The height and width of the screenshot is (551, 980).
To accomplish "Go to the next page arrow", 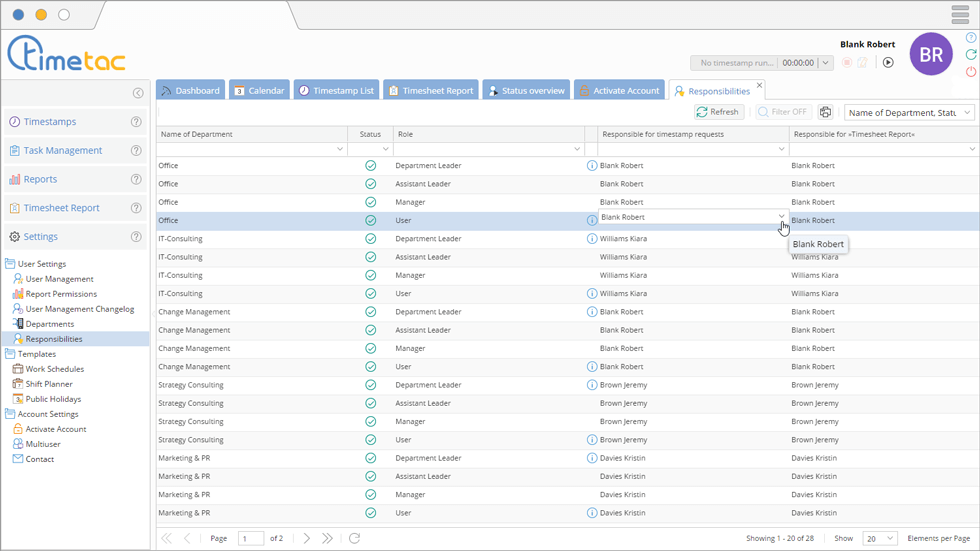I will coord(307,539).
